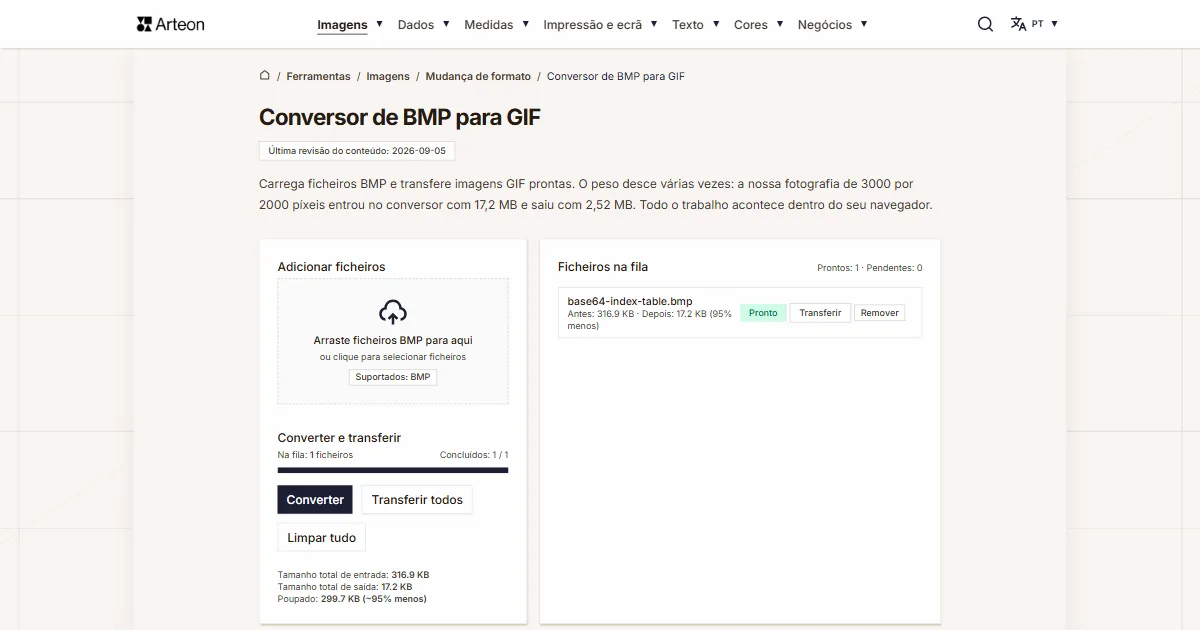Expand the dropdown arrow next to Dados

pos(446,24)
